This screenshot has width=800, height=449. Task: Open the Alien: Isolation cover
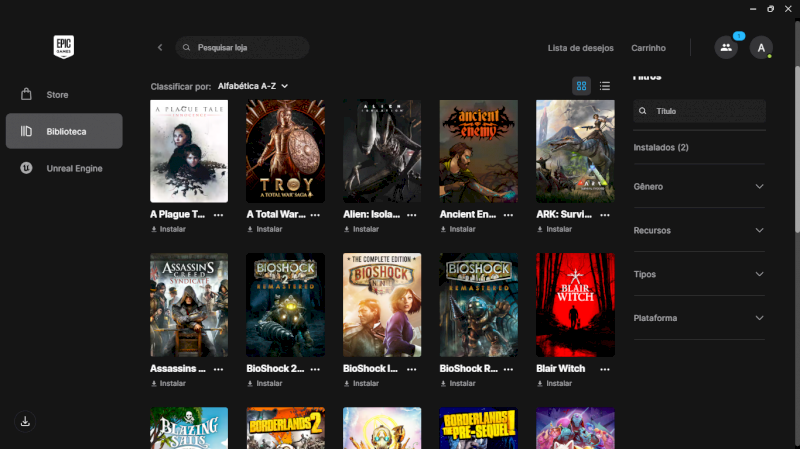pyautogui.click(x=382, y=151)
